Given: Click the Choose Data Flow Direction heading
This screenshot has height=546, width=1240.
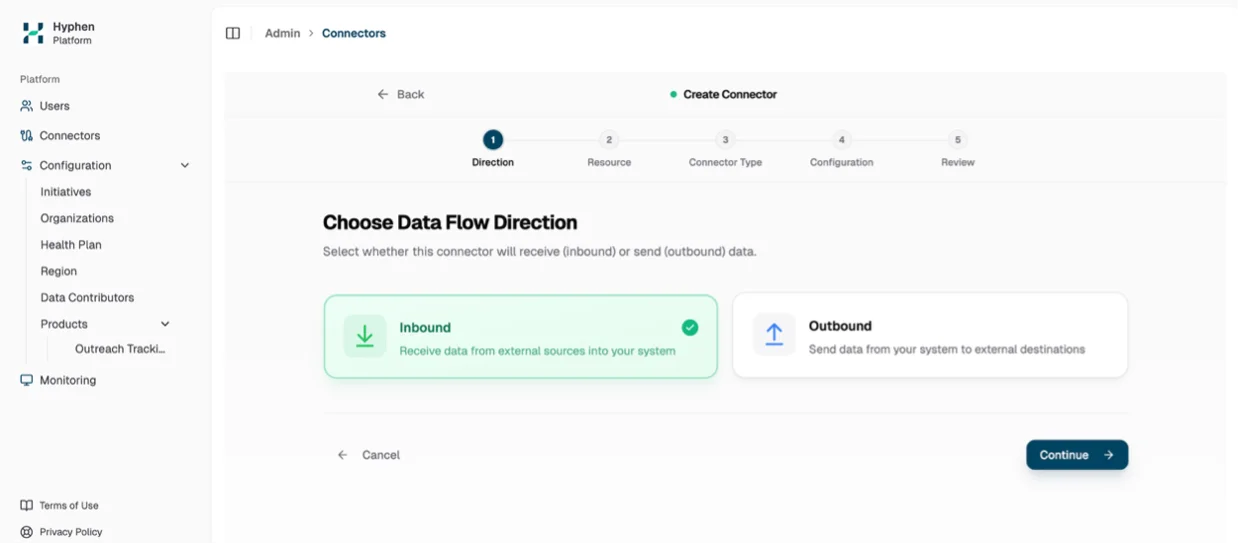Looking at the screenshot, I should tap(450, 222).
